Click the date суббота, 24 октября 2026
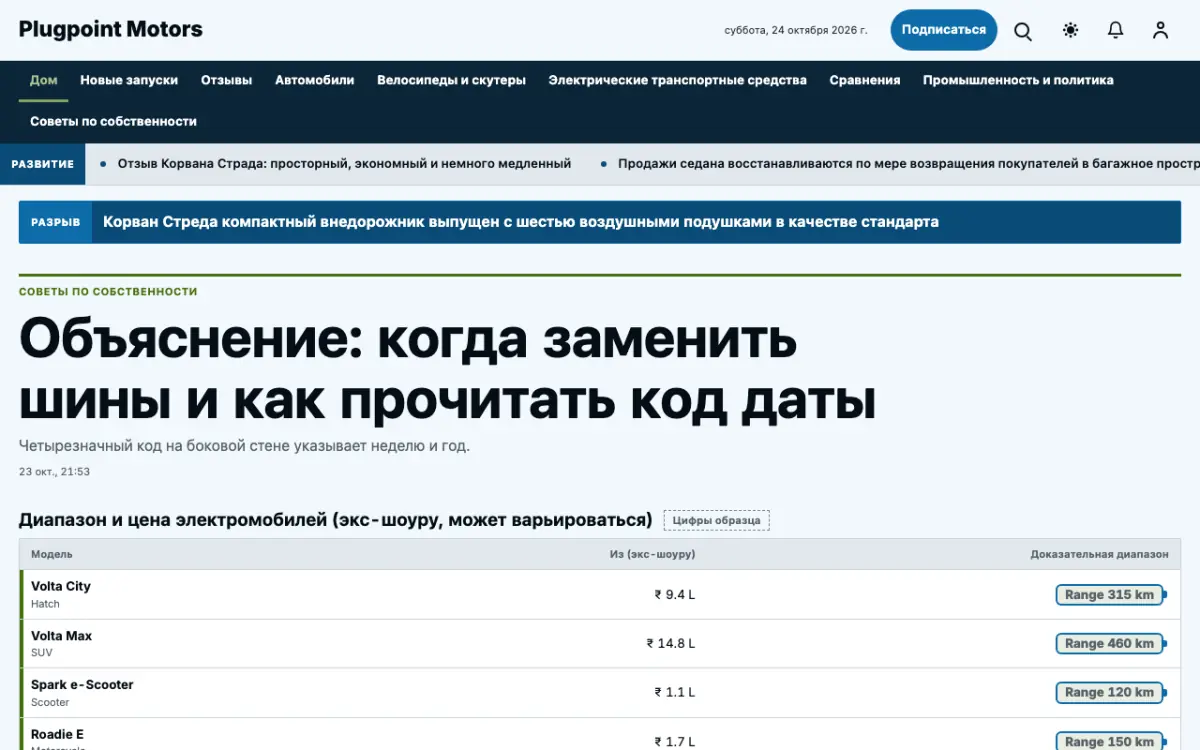 (x=796, y=30)
